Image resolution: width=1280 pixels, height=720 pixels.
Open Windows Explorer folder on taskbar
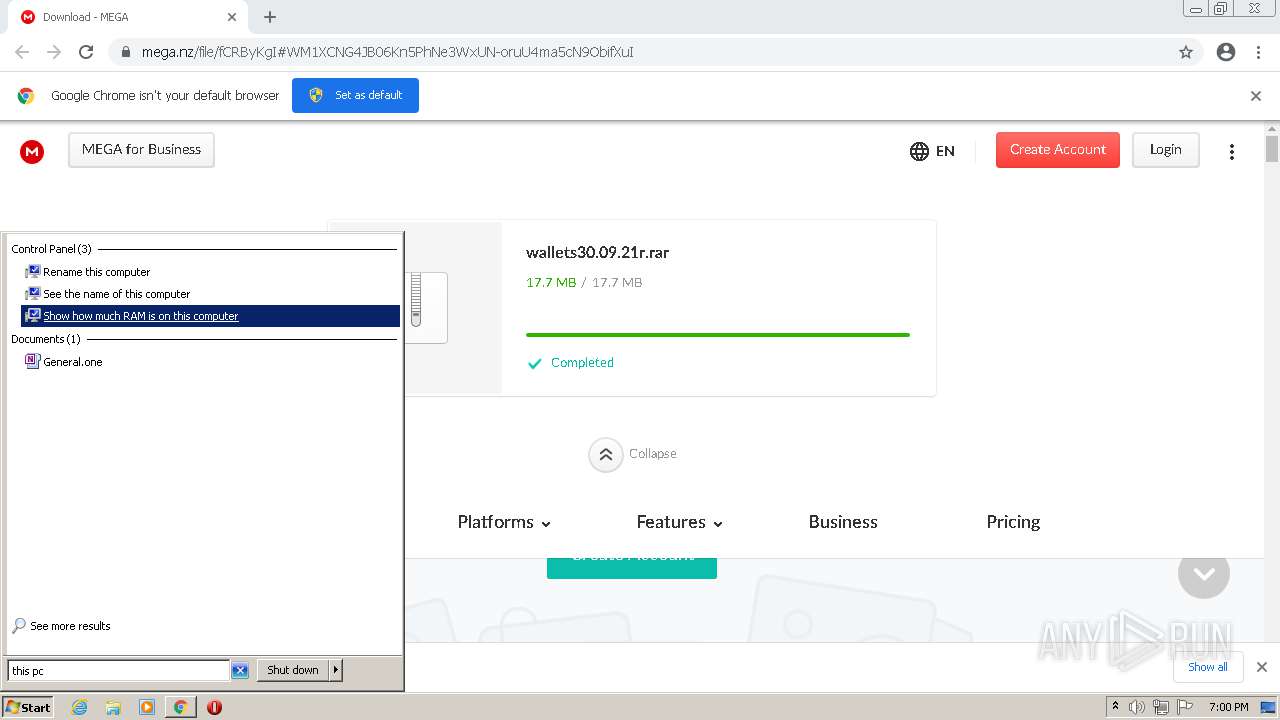point(113,707)
